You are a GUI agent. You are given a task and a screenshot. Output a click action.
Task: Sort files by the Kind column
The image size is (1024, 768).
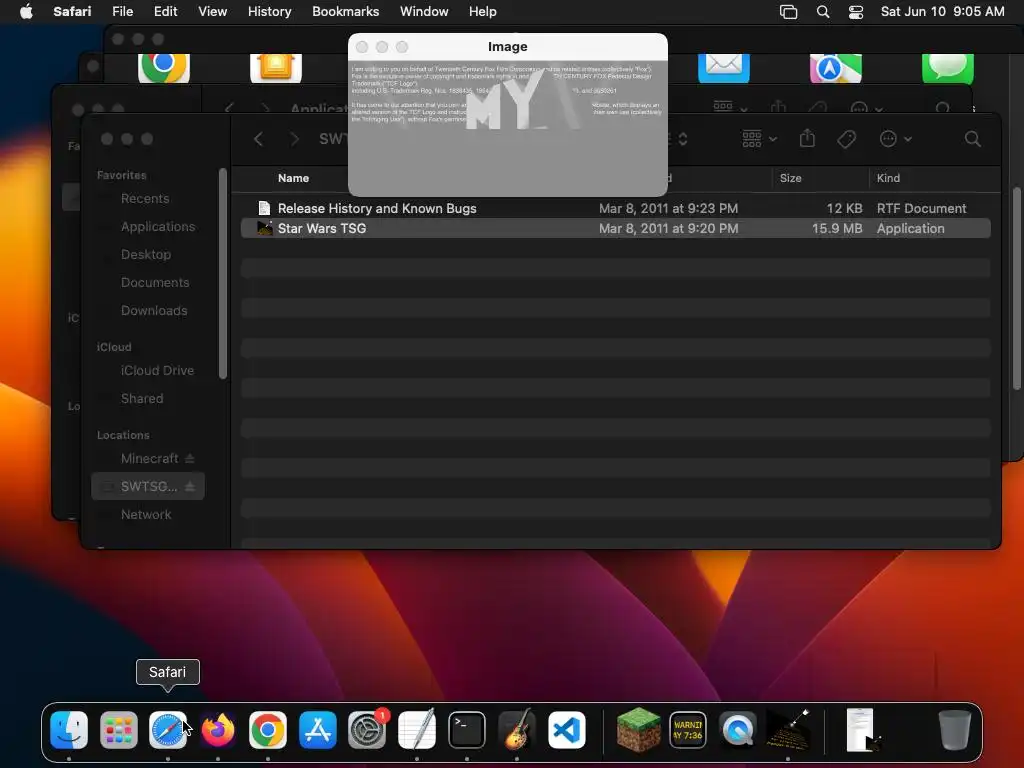pos(888,178)
